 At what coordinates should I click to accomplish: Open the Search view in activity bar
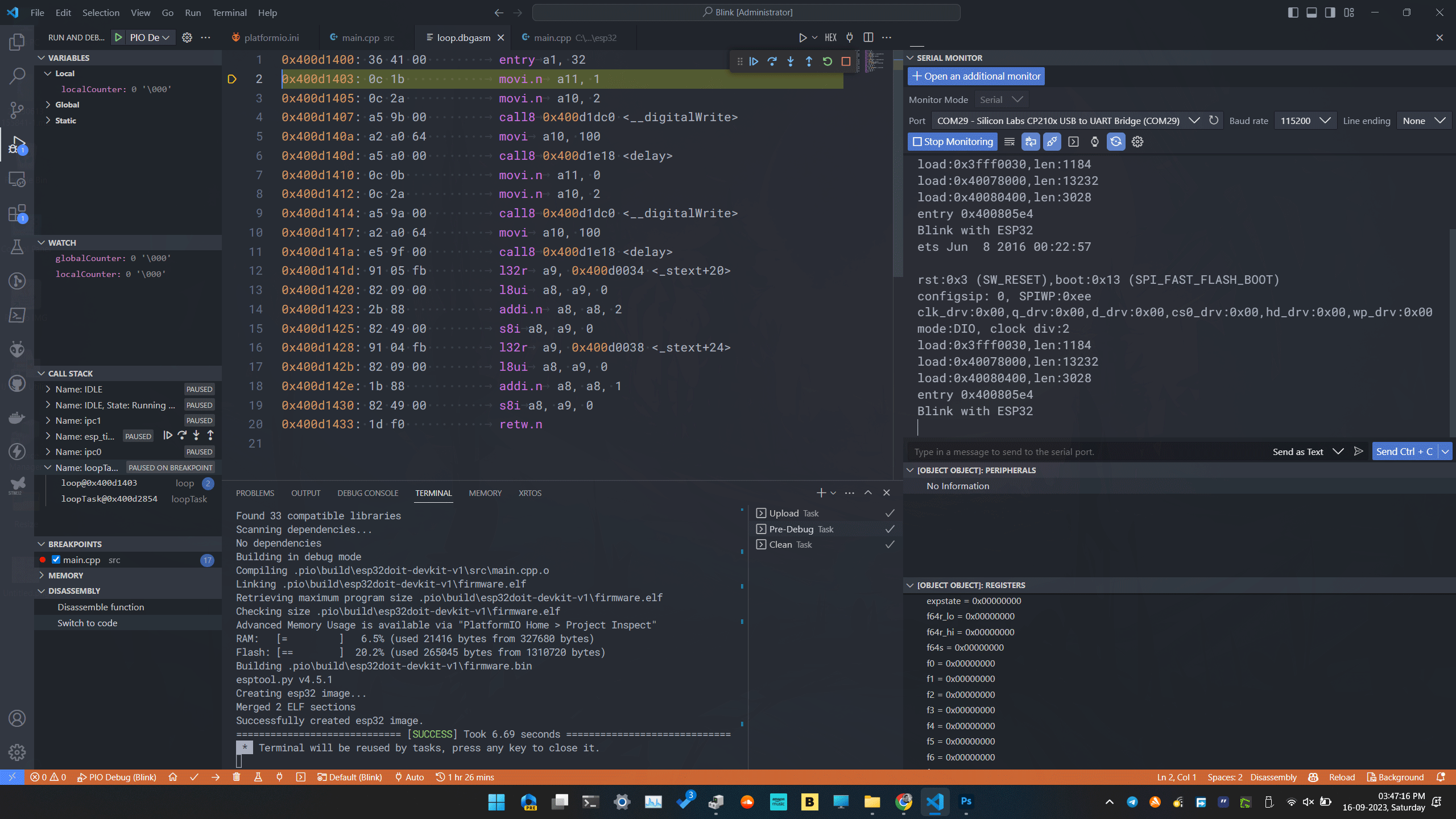click(x=17, y=76)
